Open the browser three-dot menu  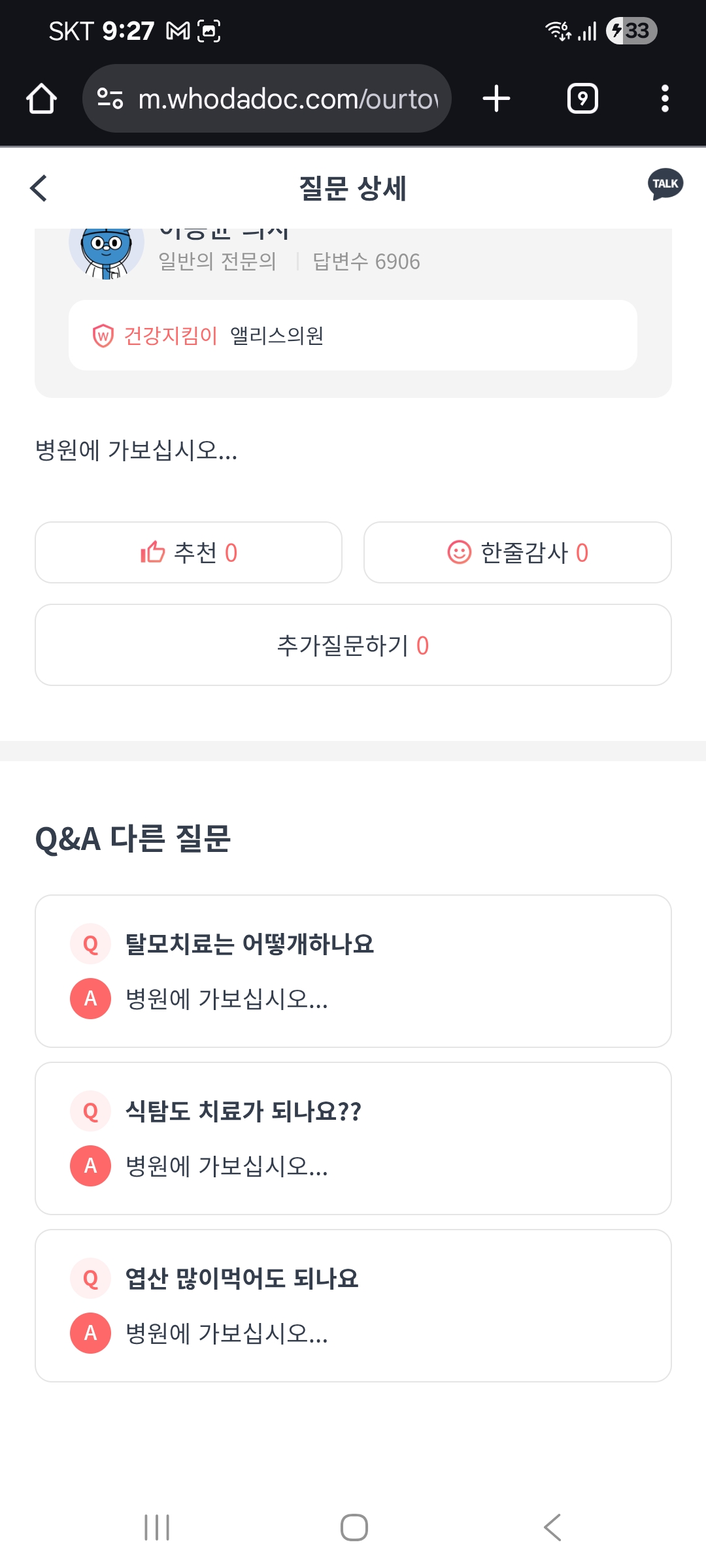point(665,99)
